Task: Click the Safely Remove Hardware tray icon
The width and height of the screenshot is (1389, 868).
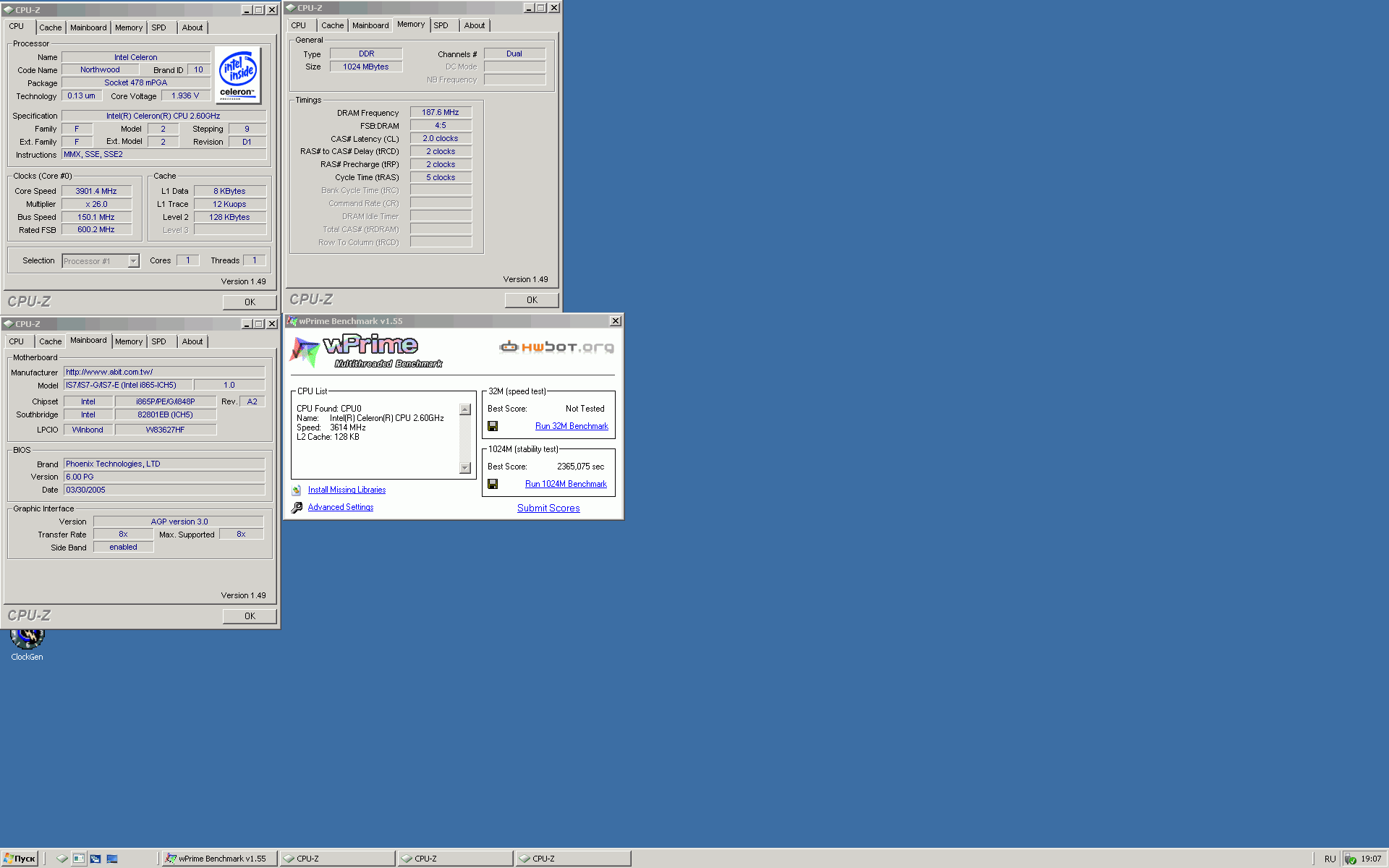Action: 1350,859
